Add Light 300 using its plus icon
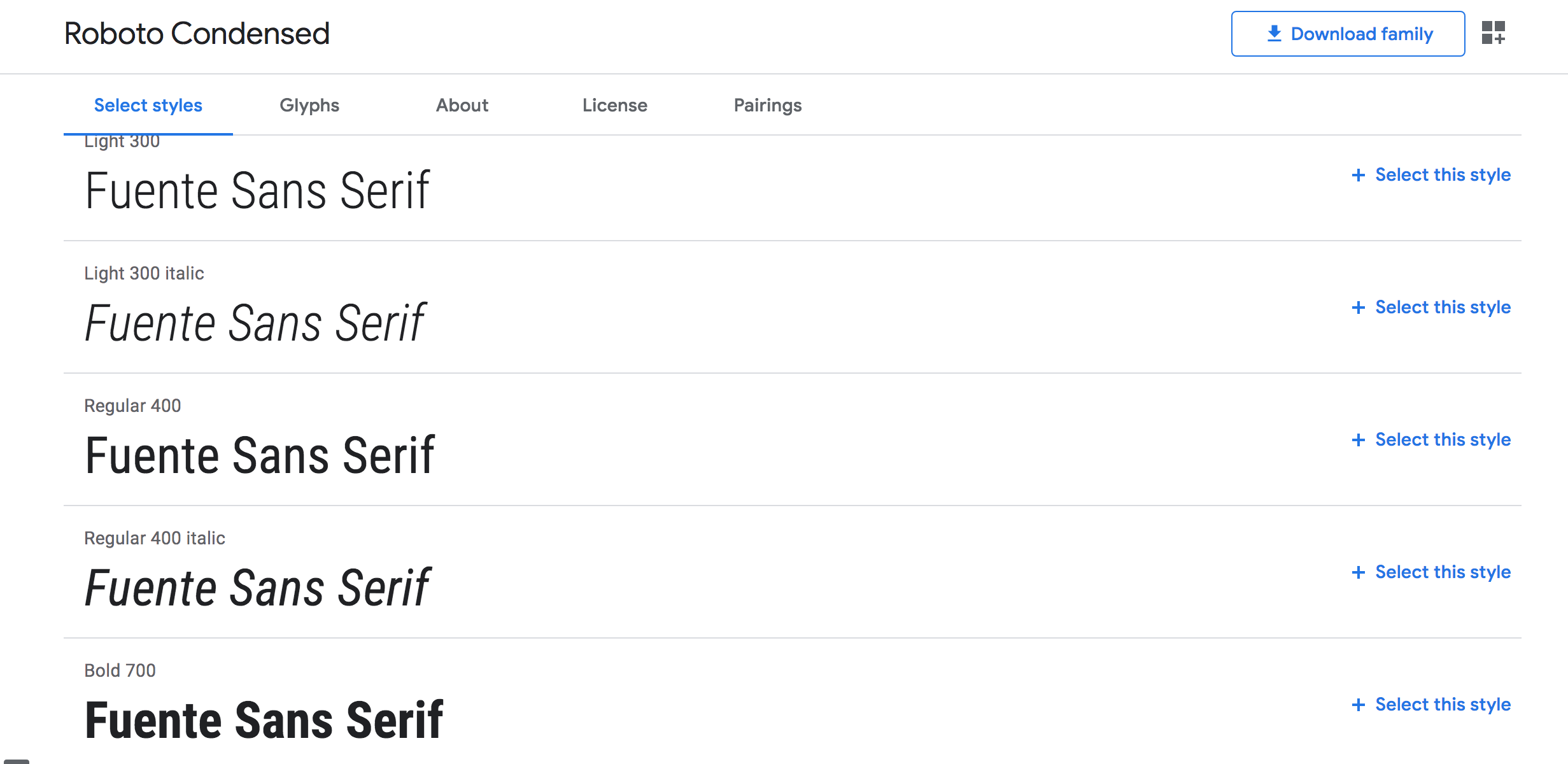Viewport: 1568px width, 764px height. [x=1358, y=175]
